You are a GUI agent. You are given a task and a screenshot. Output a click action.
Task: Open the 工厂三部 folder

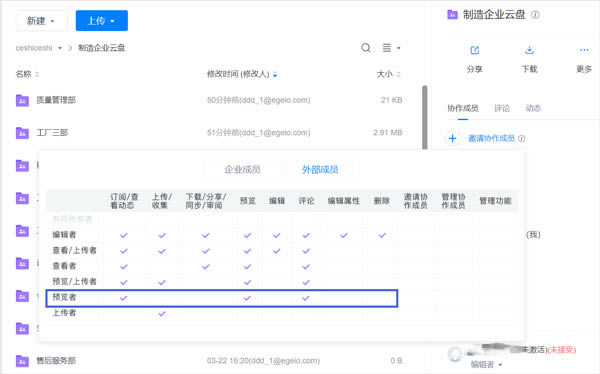tap(52, 133)
